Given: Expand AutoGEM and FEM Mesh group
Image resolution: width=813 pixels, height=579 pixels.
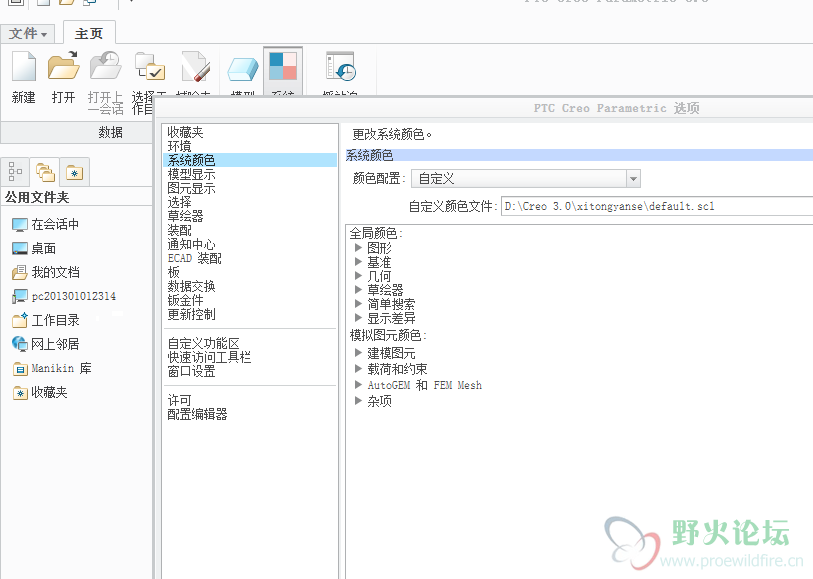Looking at the screenshot, I should (x=358, y=385).
